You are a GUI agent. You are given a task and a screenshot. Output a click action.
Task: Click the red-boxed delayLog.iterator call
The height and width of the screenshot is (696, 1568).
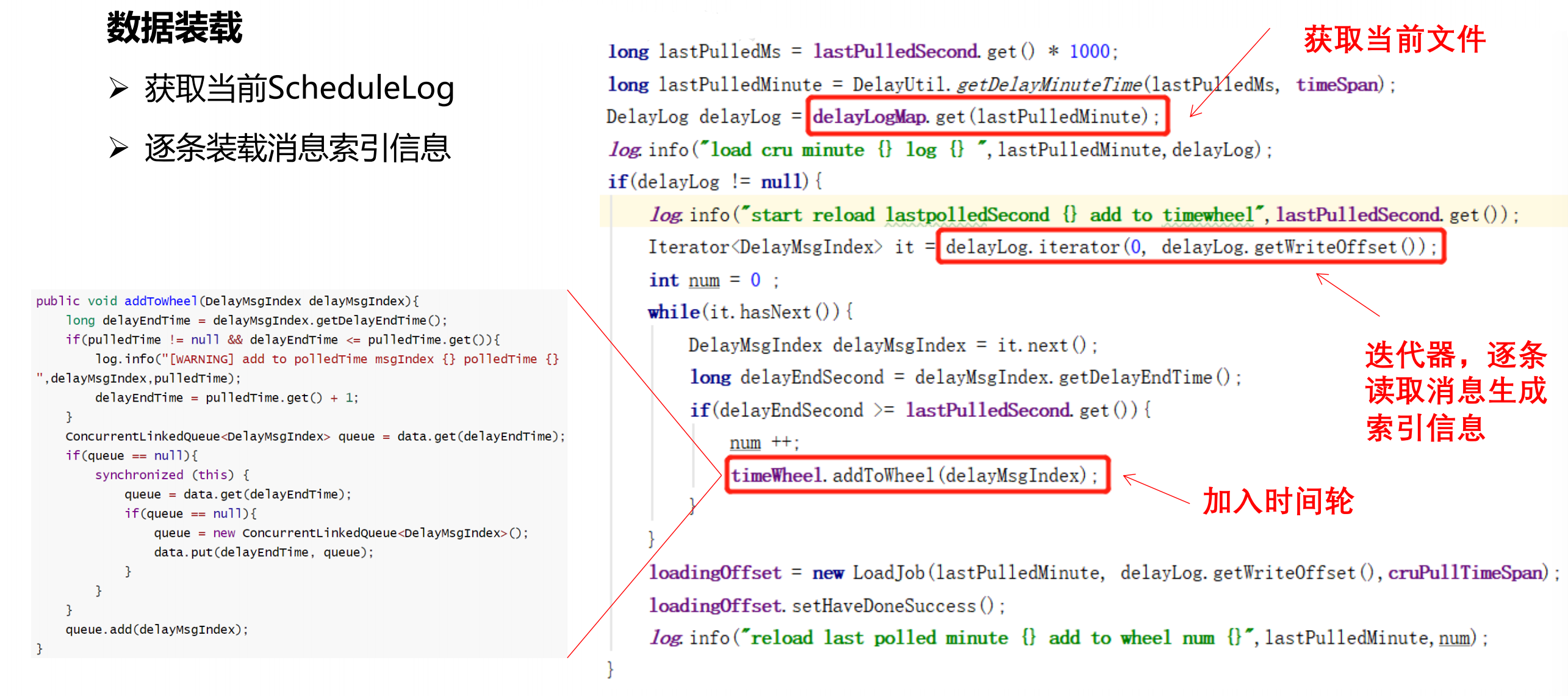[x=1190, y=247]
